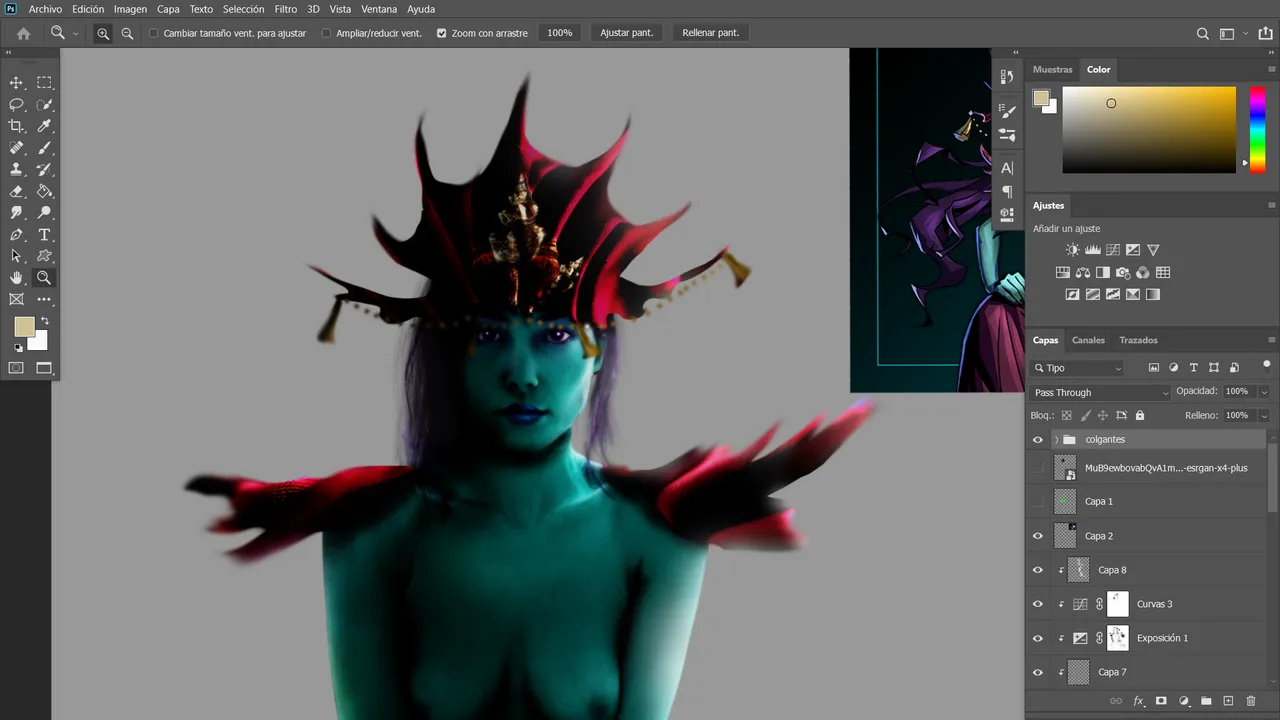Add Channel Mixer adjustment
Viewport: 1280px width, 720px height.
pos(1143,272)
